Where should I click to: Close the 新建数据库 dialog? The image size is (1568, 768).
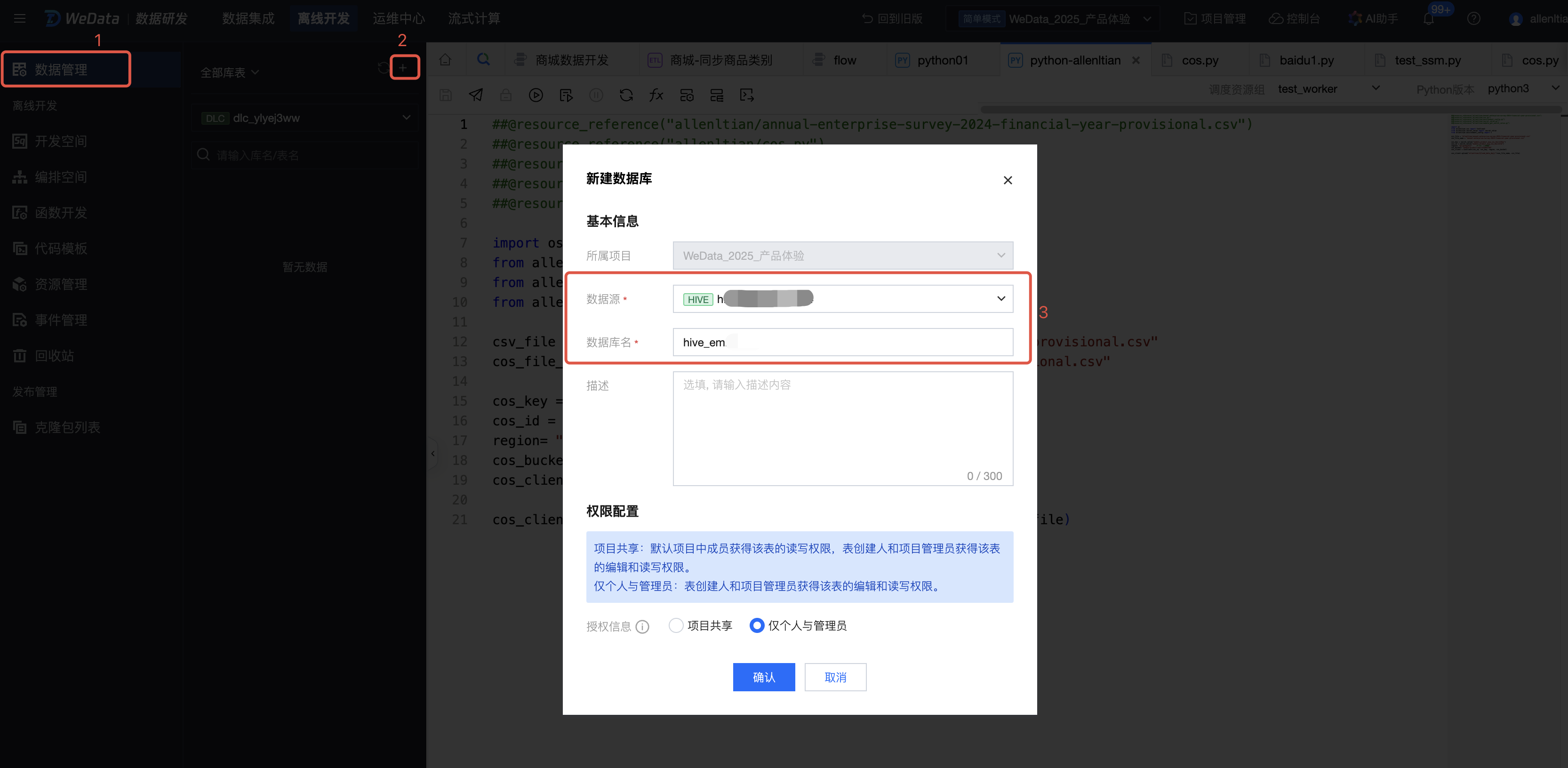1008,180
